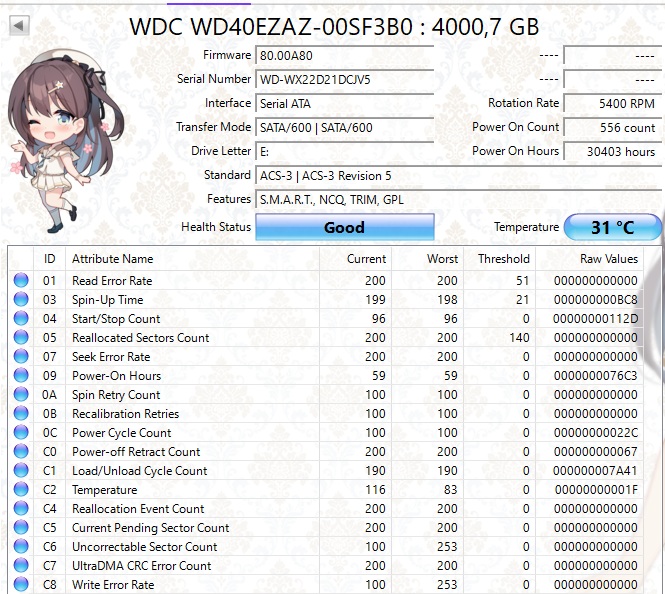Click the ID column header
The height and width of the screenshot is (594, 665).
tap(49, 259)
